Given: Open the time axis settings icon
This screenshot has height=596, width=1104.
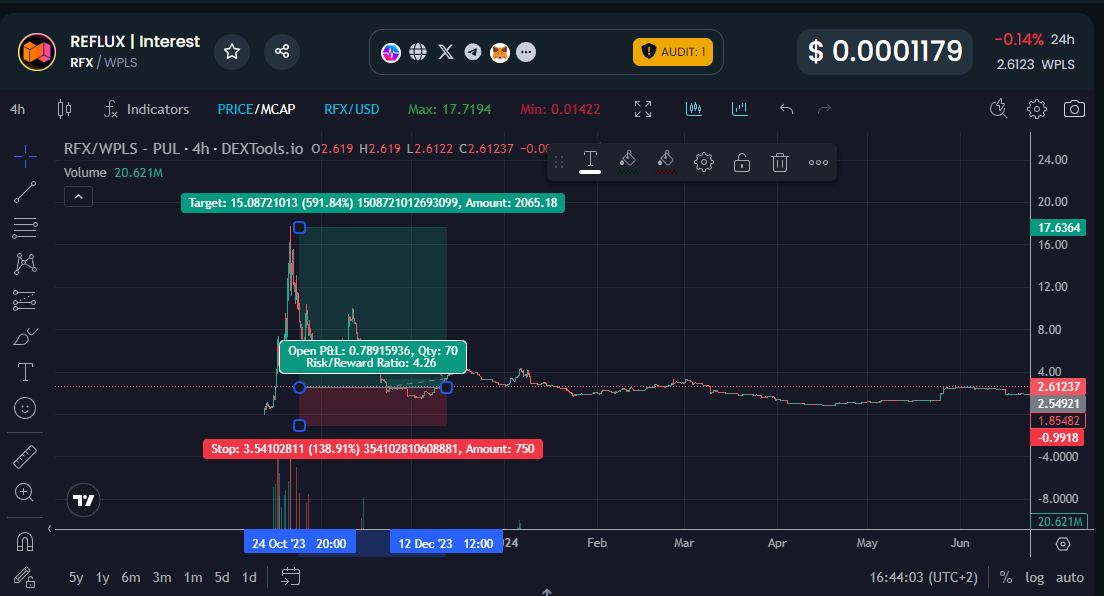Looking at the screenshot, I should 1063,544.
